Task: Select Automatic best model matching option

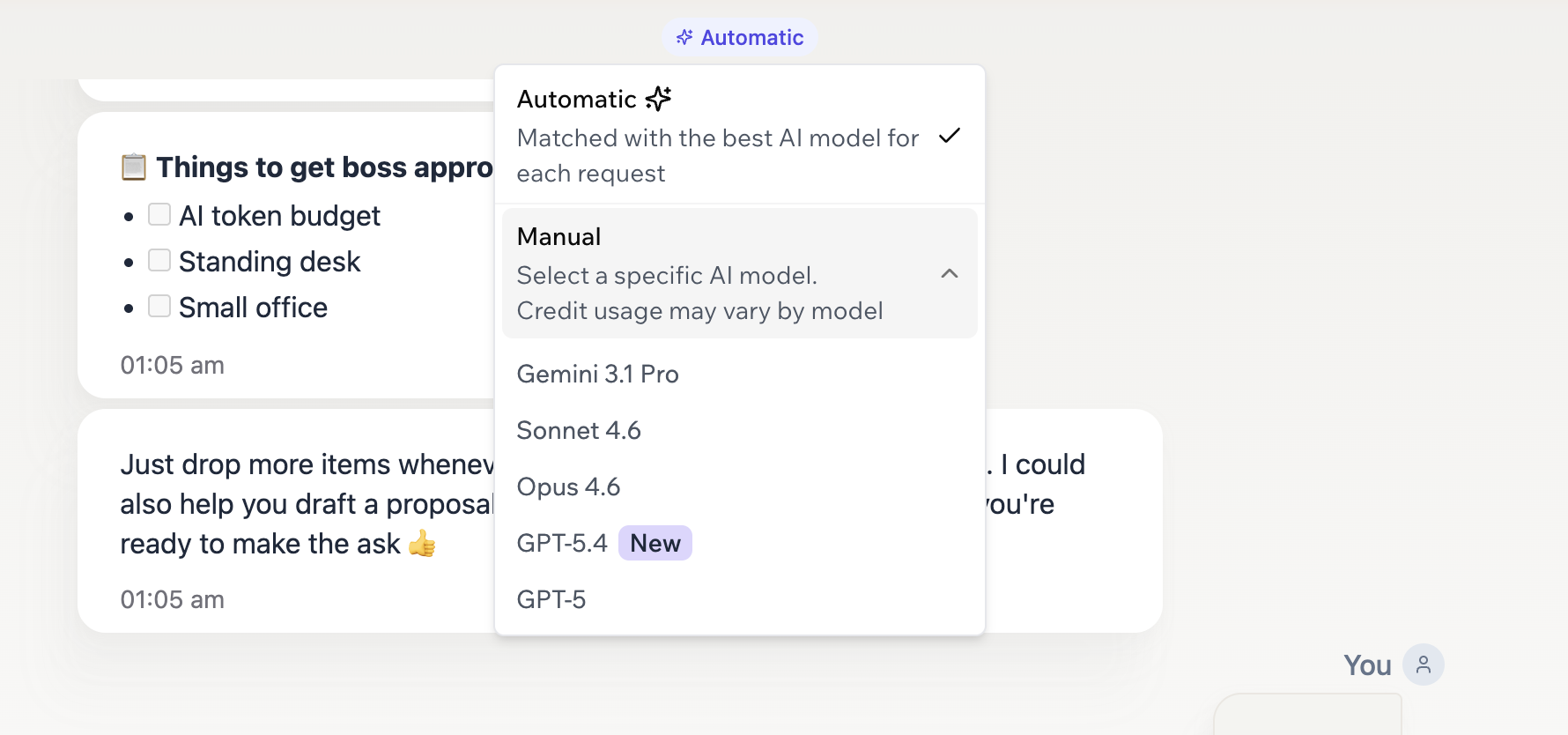Action: (740, 136)
